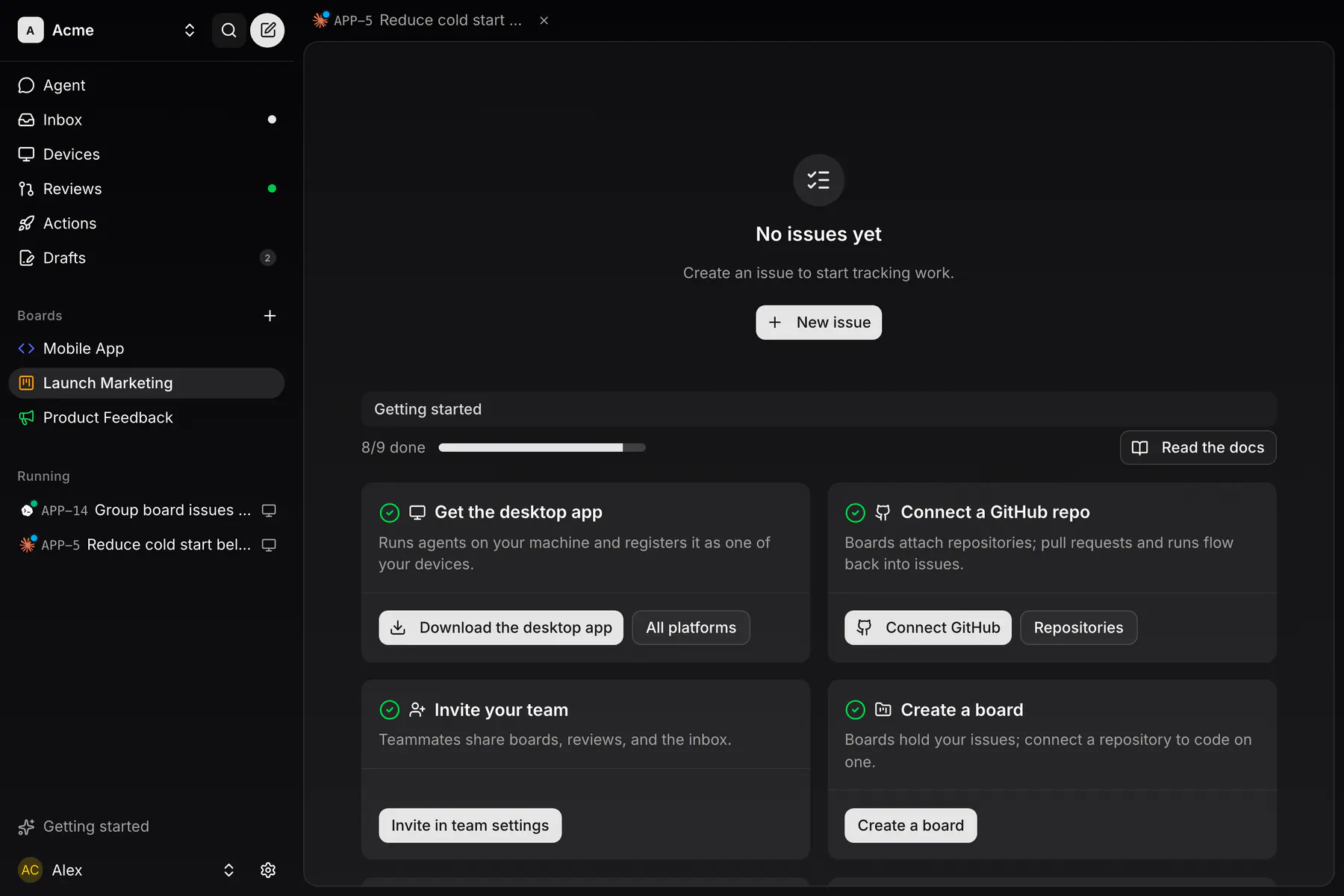Open the Actions section

click(x=146, y=223)
